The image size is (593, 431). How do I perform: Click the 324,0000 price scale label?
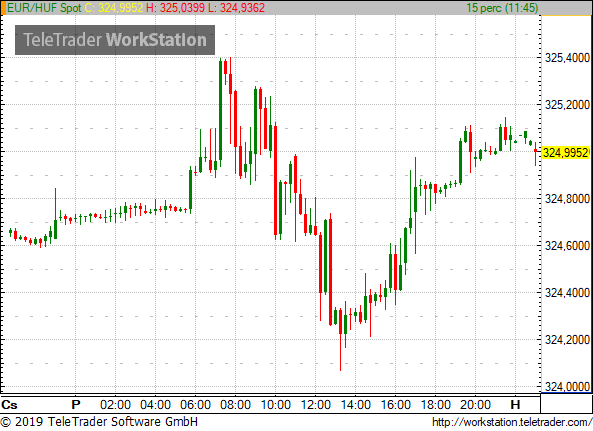tap(567, 387)
